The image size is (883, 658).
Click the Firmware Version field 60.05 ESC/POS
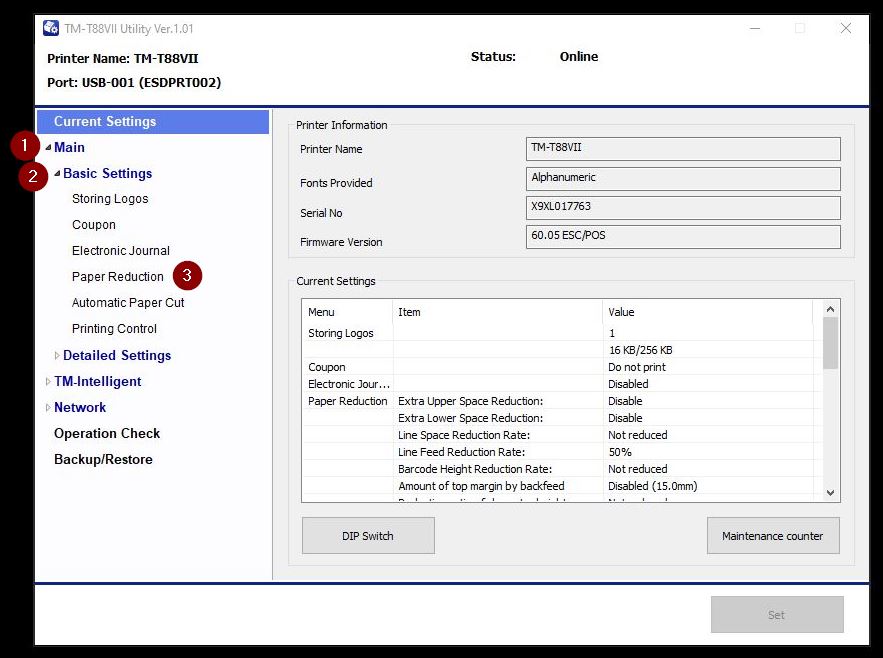coord(683,237)
